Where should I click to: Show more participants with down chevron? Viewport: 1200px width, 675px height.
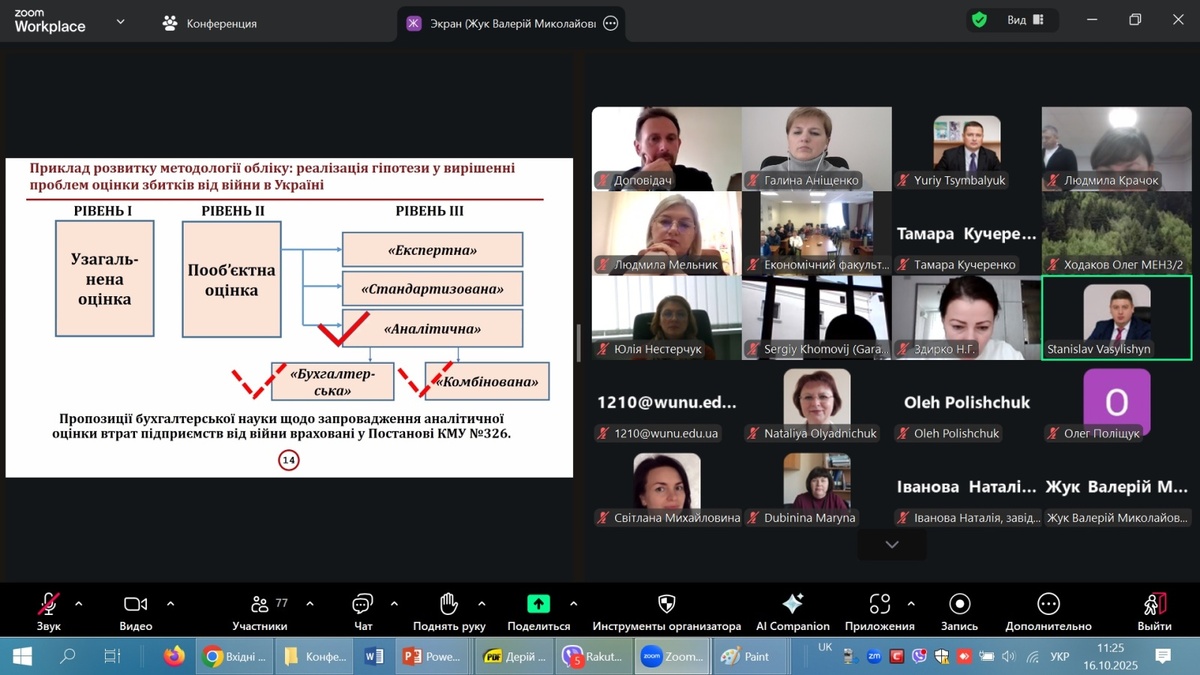[892, 544]
